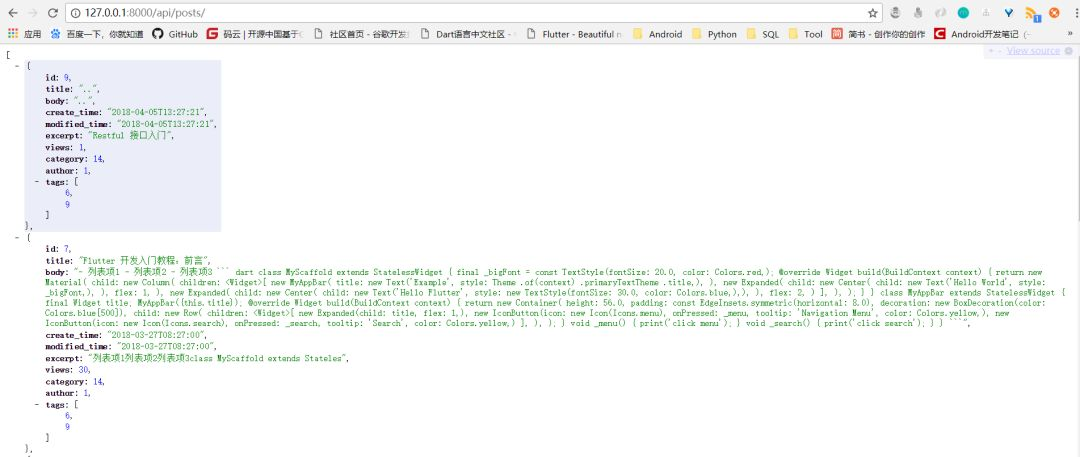Open the Android bookmarks folder

point(657,34)
